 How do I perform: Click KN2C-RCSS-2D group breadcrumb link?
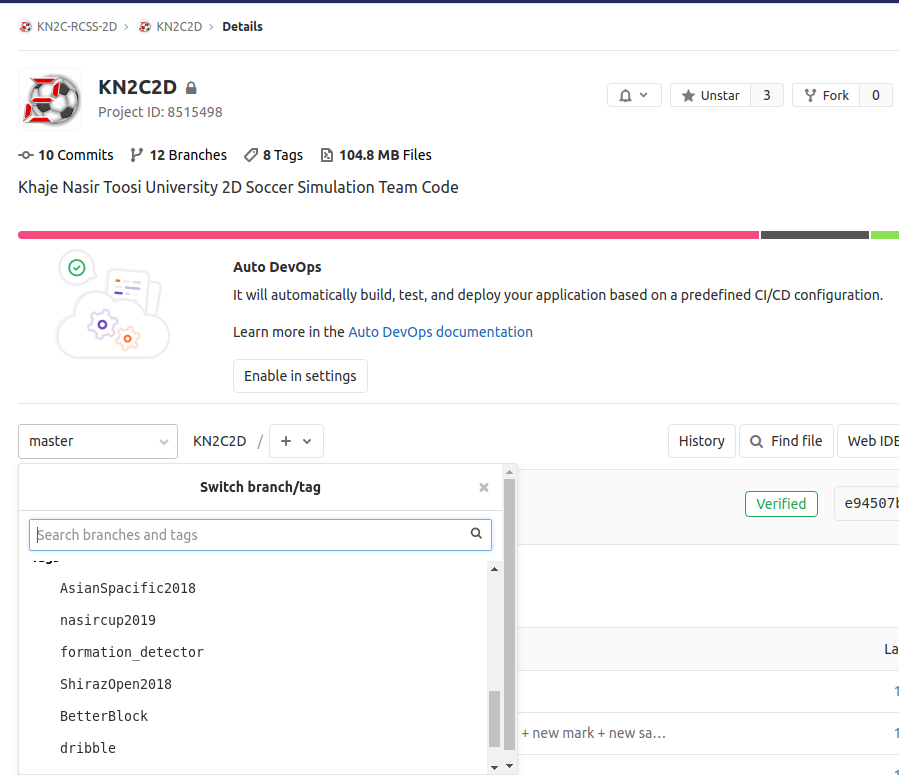pos(77,26)
